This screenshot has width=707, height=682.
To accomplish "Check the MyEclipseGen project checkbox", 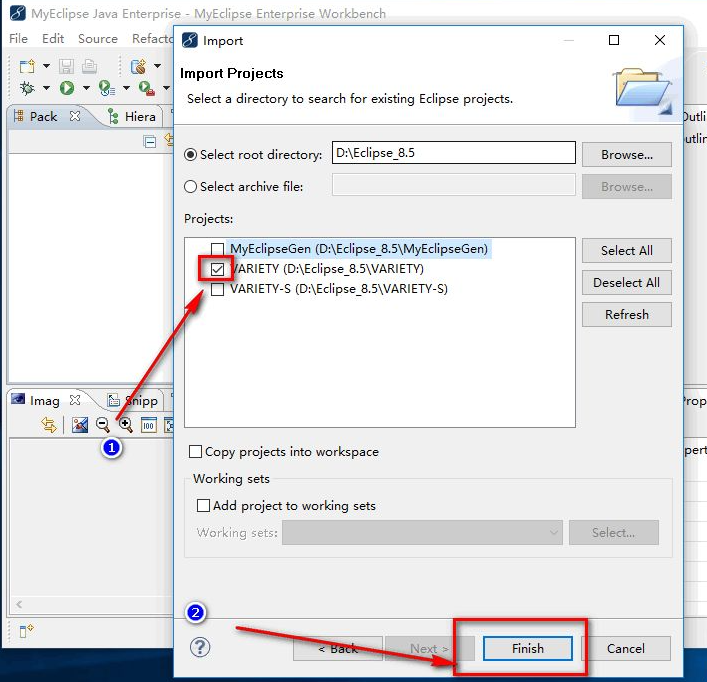I will point(217,249).
